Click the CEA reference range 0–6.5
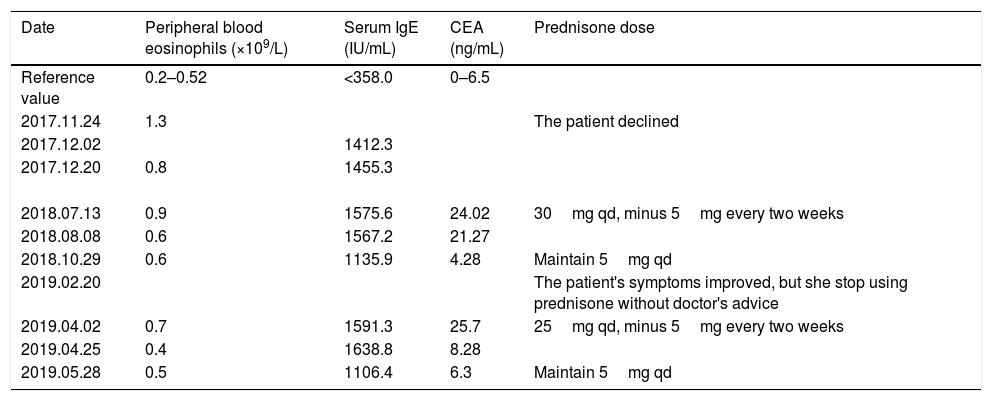Screen dimensions: 992x401 (470, 77)
